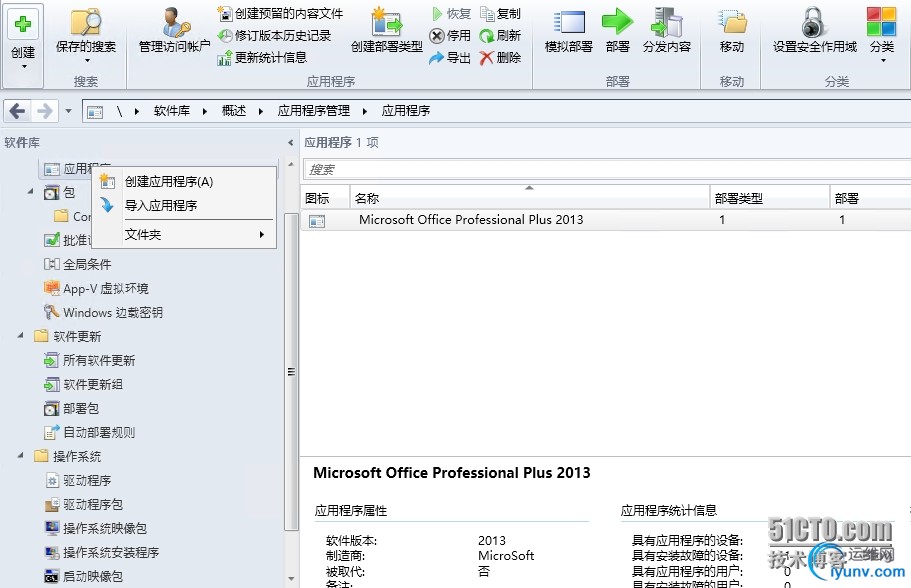Expand breadcrumb arrow after 应用程序管理
Viewport: 911px width, 588px height.
tap(365, 111)
